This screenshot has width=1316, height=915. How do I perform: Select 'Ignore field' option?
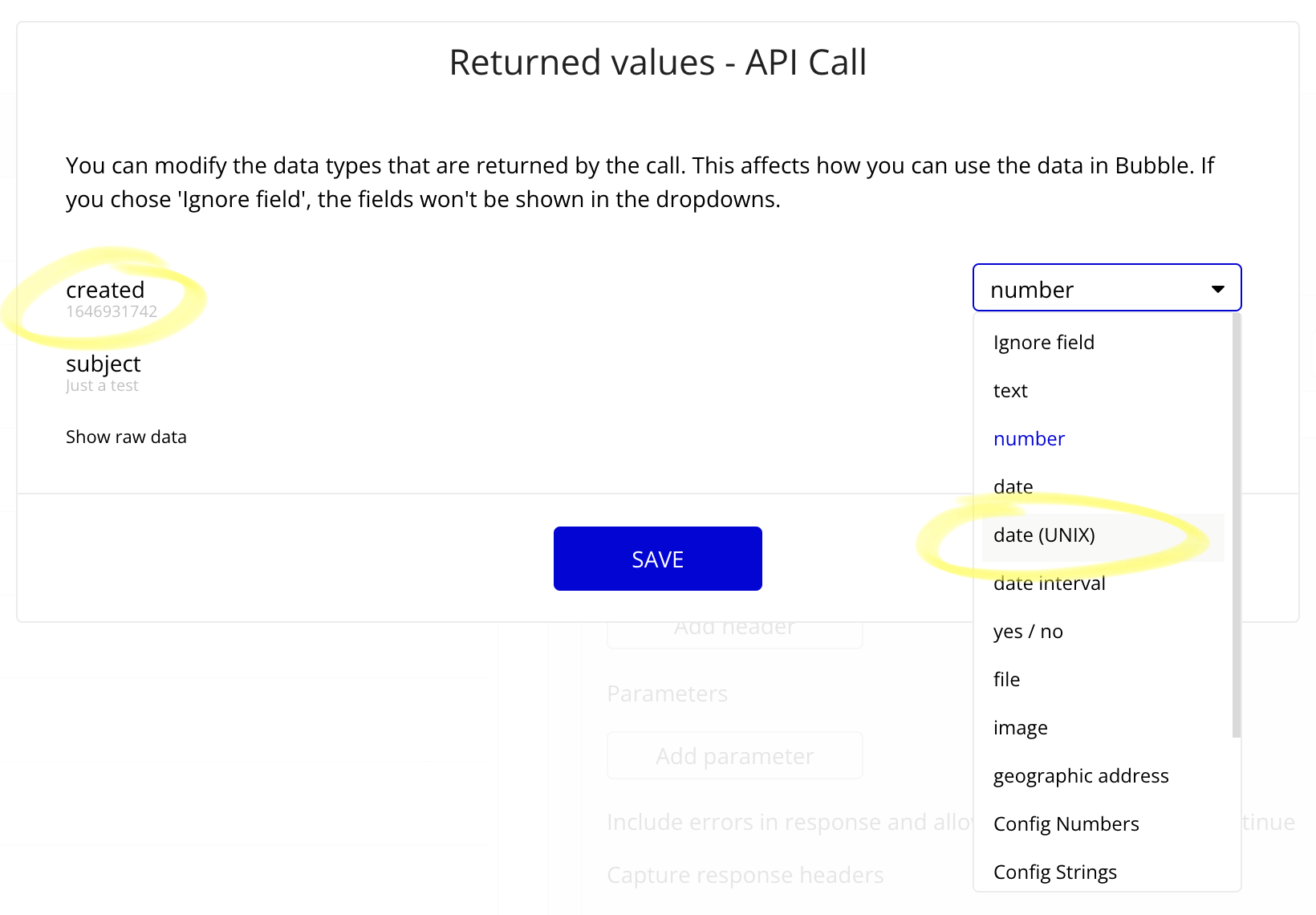(x=1043, y=343)
